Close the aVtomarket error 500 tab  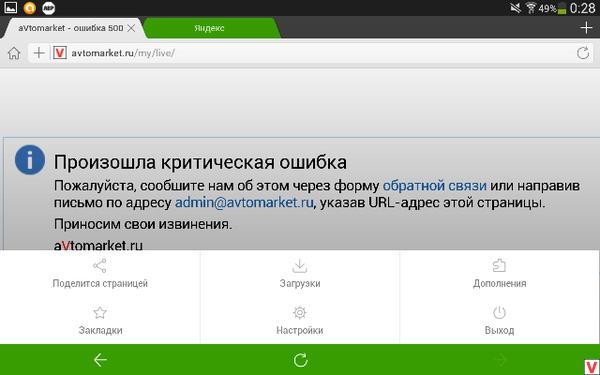point(131,28)
